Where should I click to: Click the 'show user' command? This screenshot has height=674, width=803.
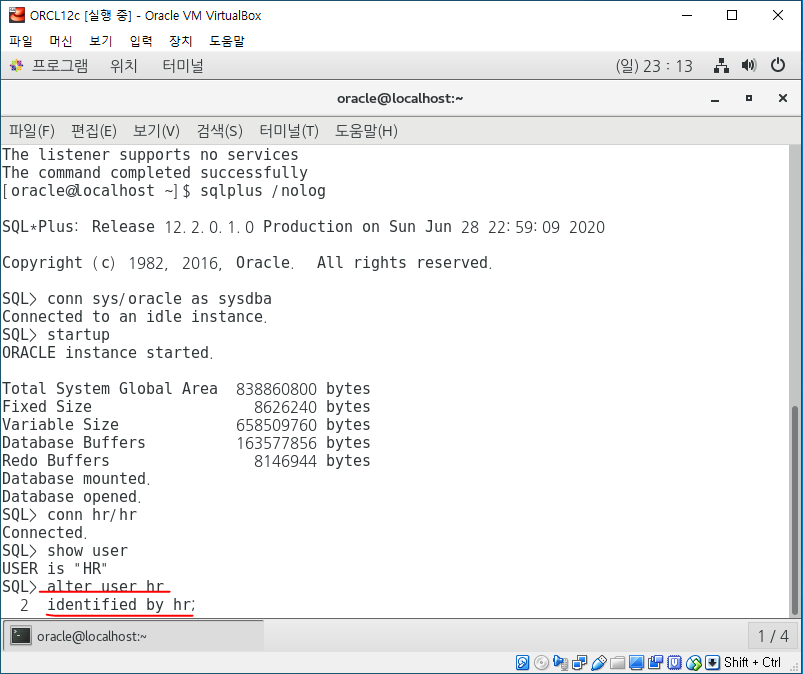pos(88,551)
